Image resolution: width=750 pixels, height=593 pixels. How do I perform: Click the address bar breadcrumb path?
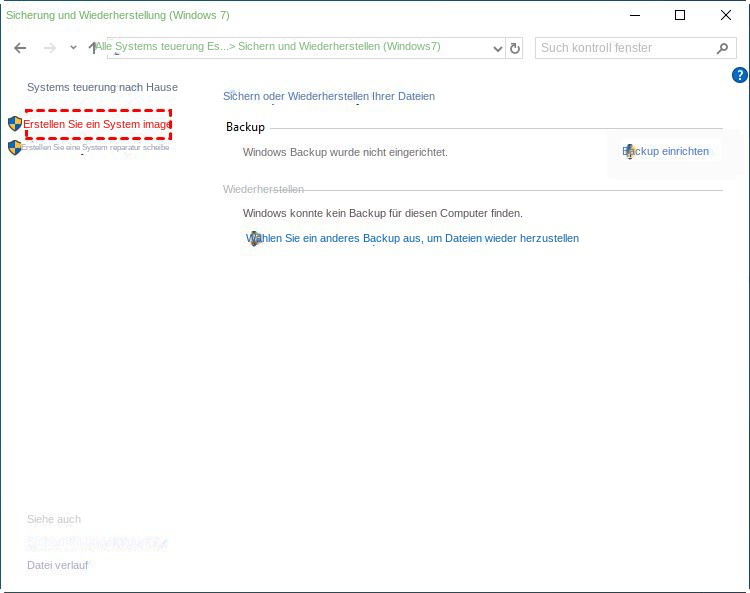pyautogui.click(x=306, y=48)
